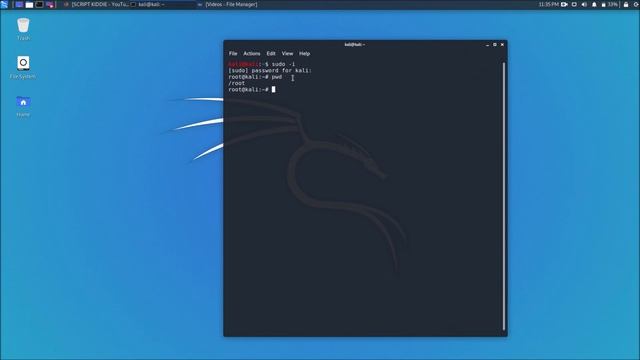The width and height of the screenshot is (640, 360).
Task: Select the Trash desktop icon
Action: 23,29
